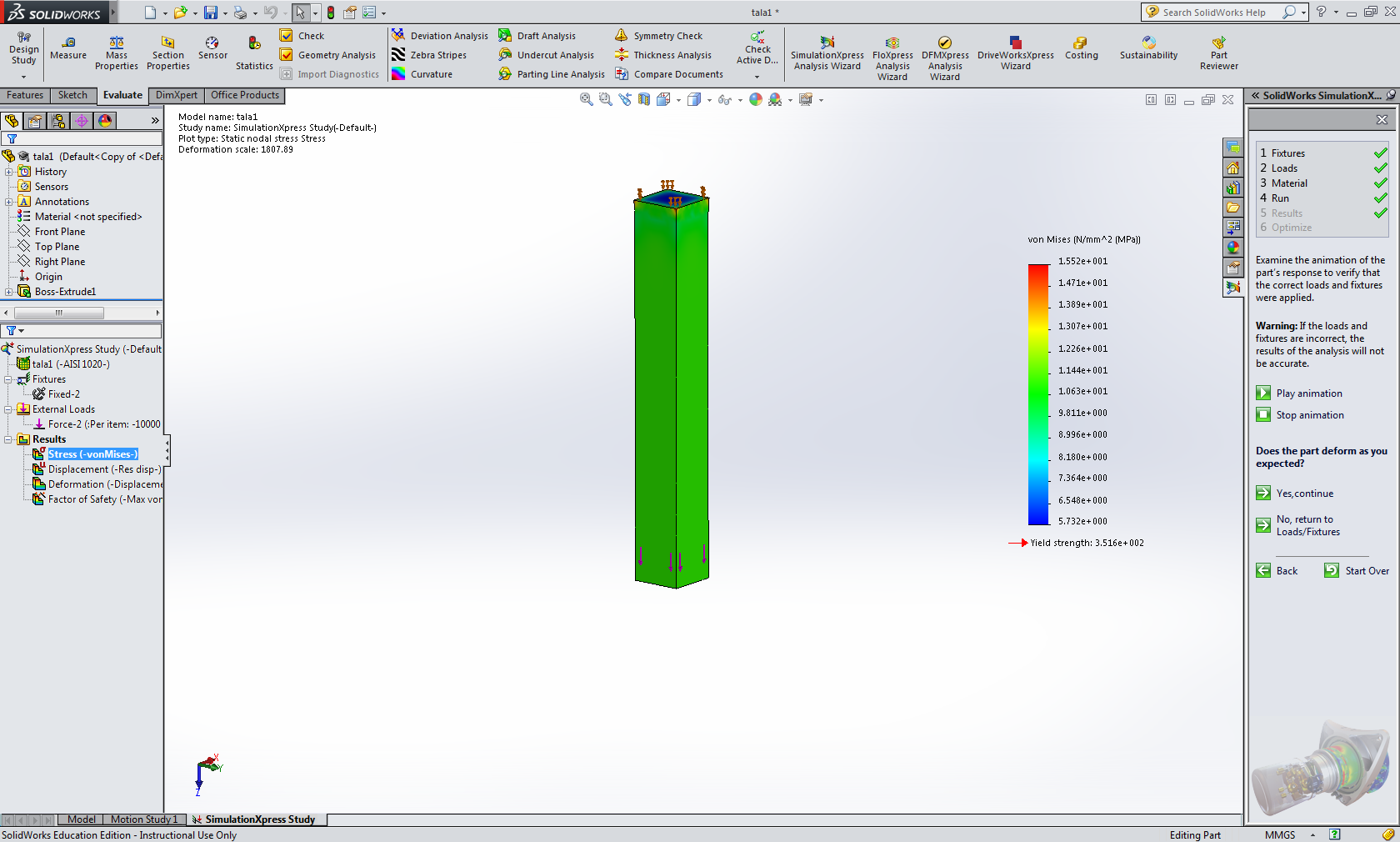Switch to the DimXpert tab
This screenshot has width=1400, height=842.
(x=177, y=95)
